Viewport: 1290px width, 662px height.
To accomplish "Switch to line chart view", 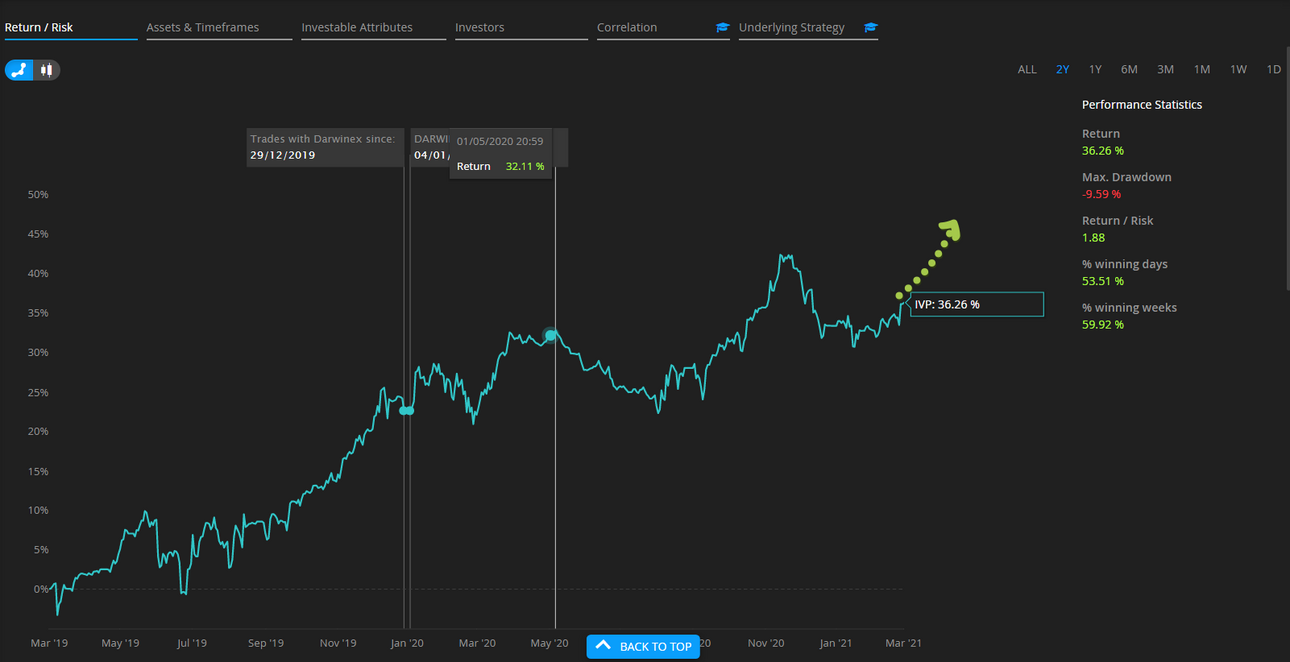I will pos(19,70).
